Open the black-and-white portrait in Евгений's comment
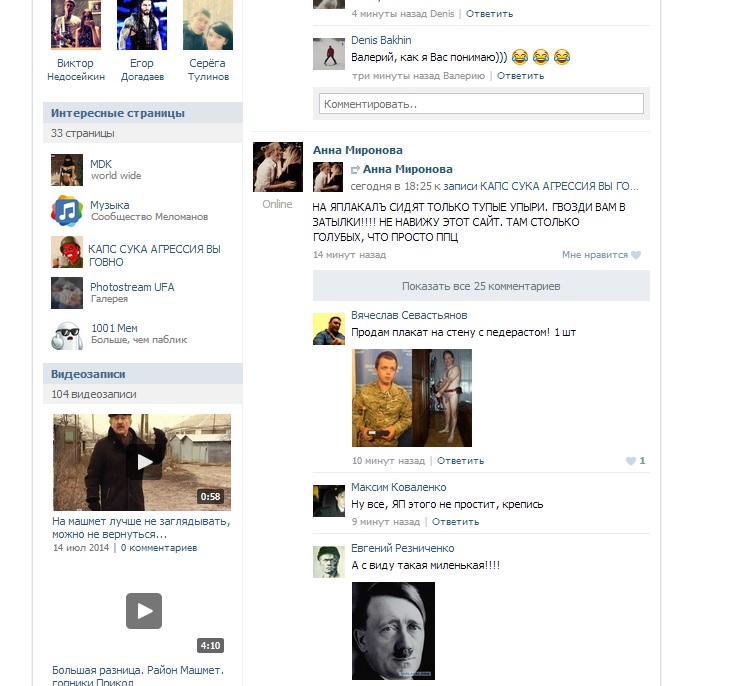730x686 pixels. (393, 631)
